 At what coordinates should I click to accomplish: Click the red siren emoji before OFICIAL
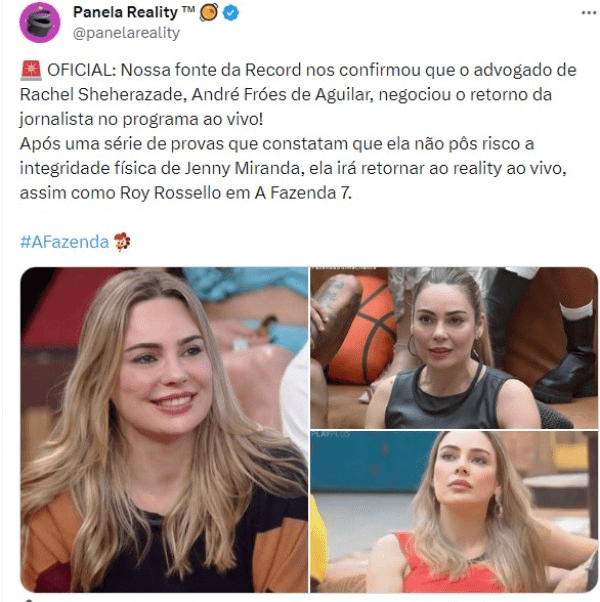[x=31, y=71]
